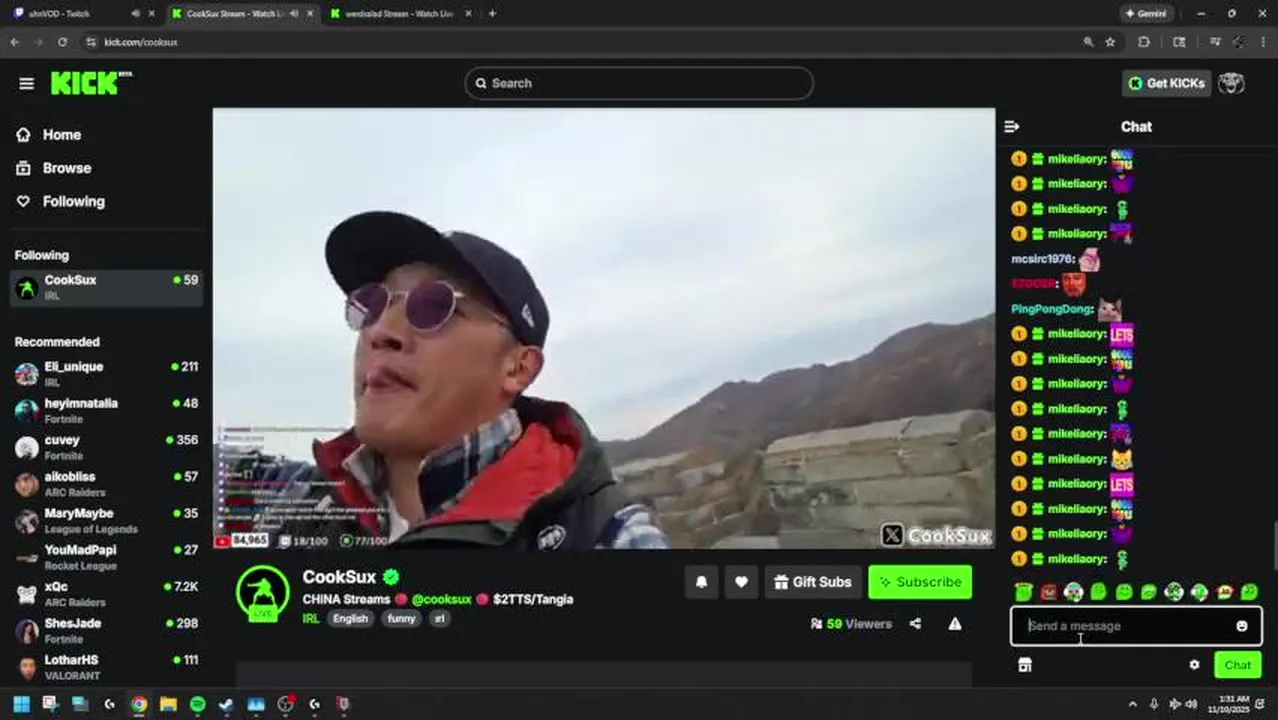
Task: Collapse the chat panel
Action: click(x=1012, y=127)
